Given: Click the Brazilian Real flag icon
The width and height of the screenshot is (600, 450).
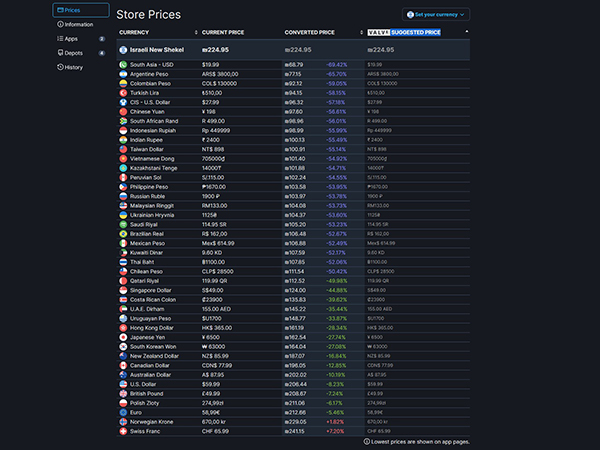Looking at the screenshot, I should (123, 234).
